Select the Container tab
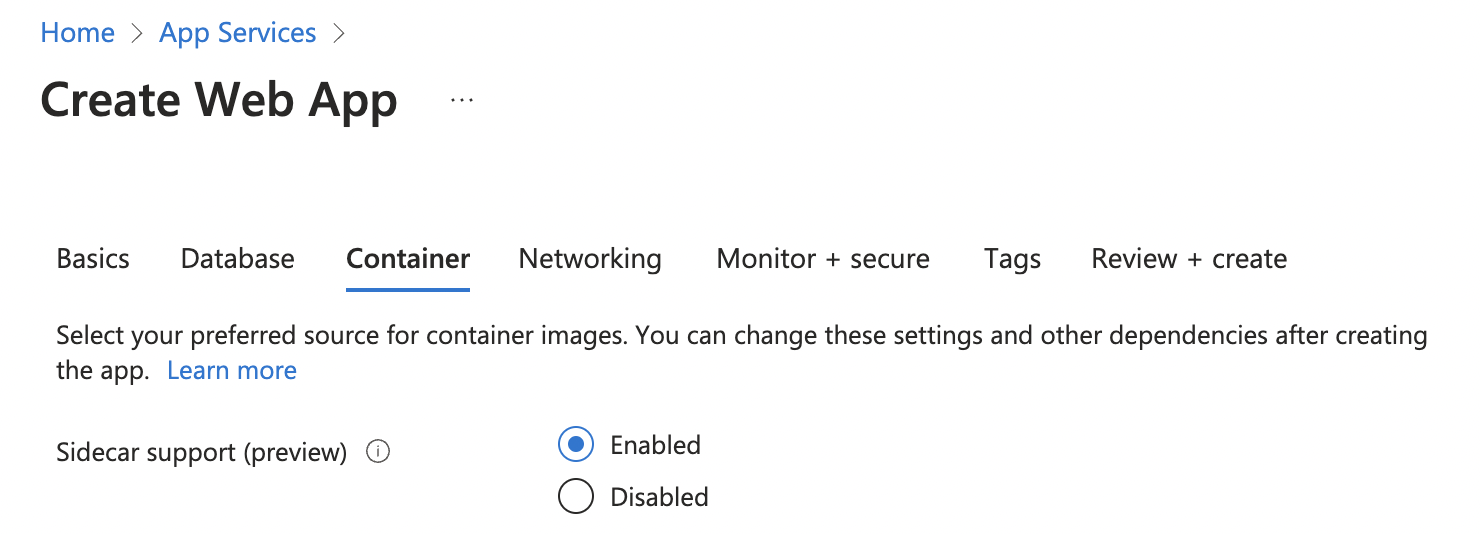Screen dimensions: 1480x534 408,259
